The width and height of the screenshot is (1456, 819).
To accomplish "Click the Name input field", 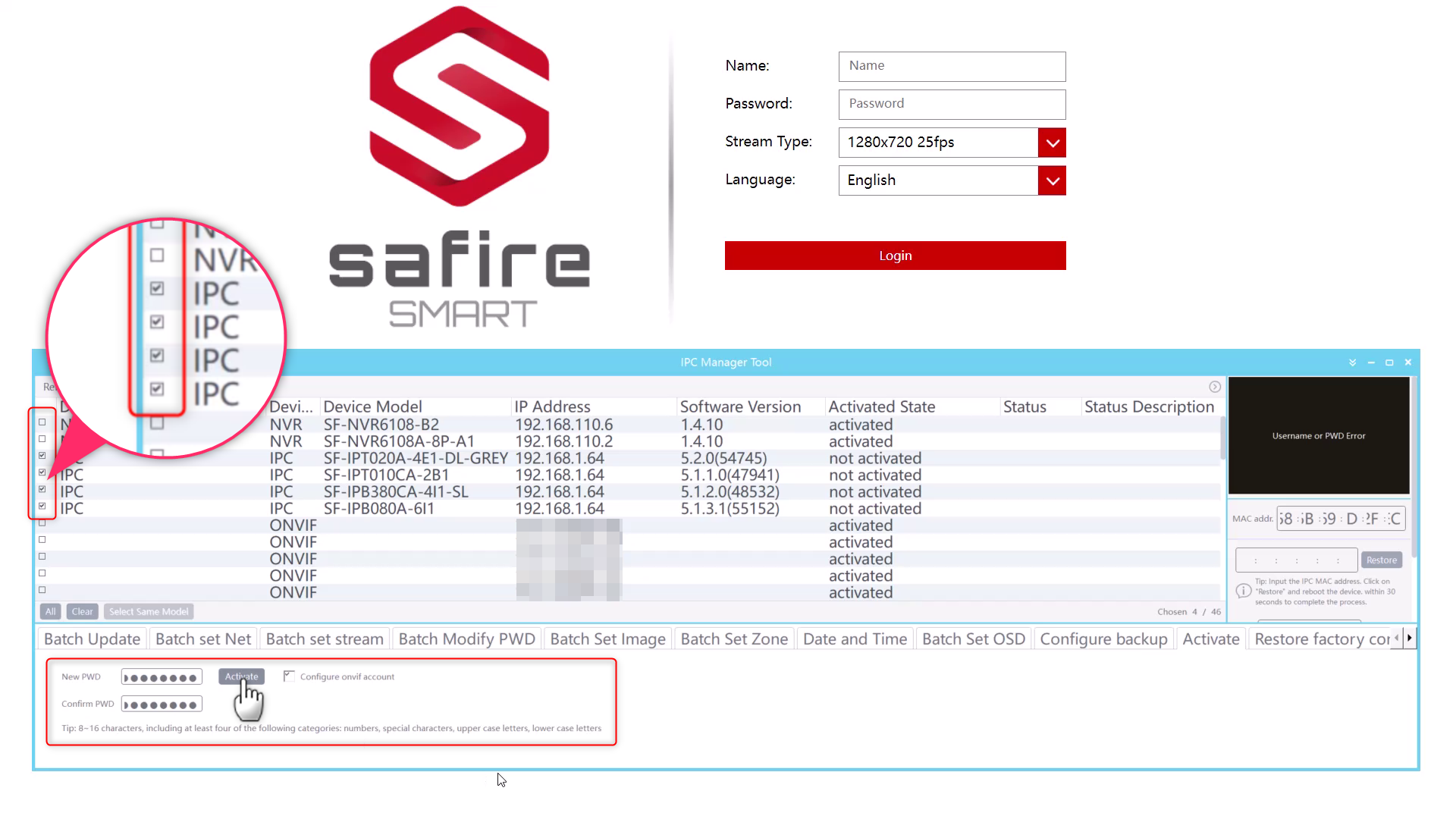I will coord(952,66).
